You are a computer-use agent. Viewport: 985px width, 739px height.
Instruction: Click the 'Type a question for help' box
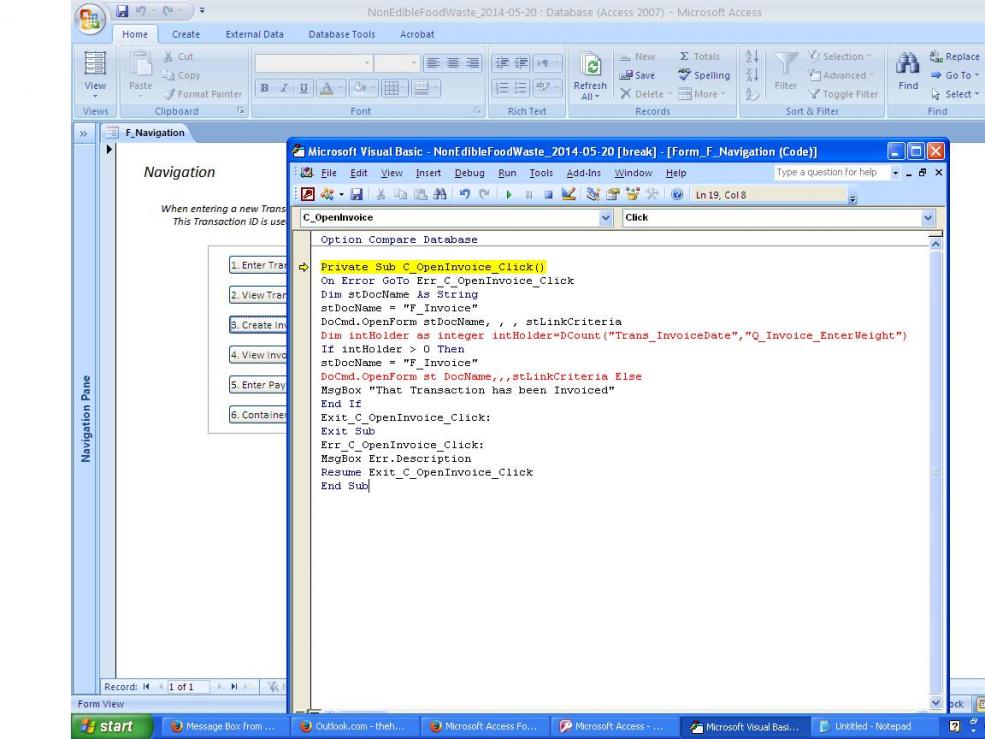(x=826, y=173)
